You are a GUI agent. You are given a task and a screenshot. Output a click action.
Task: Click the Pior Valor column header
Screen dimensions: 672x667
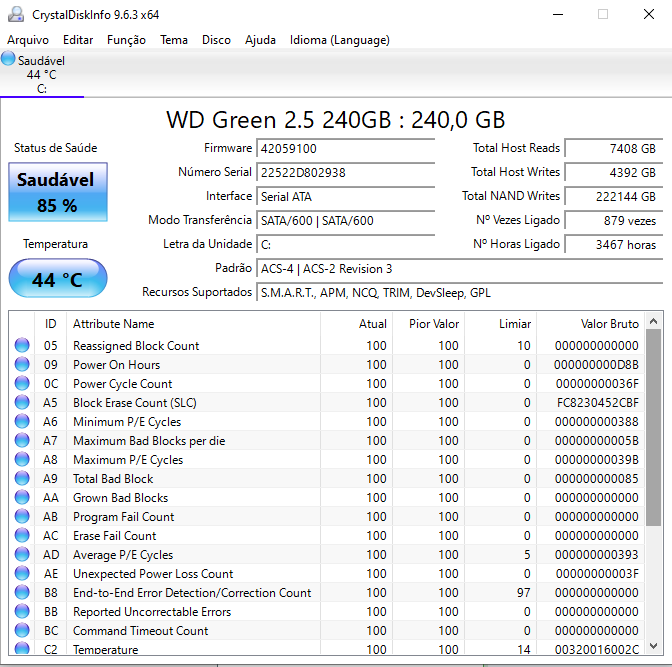point(428,324)
